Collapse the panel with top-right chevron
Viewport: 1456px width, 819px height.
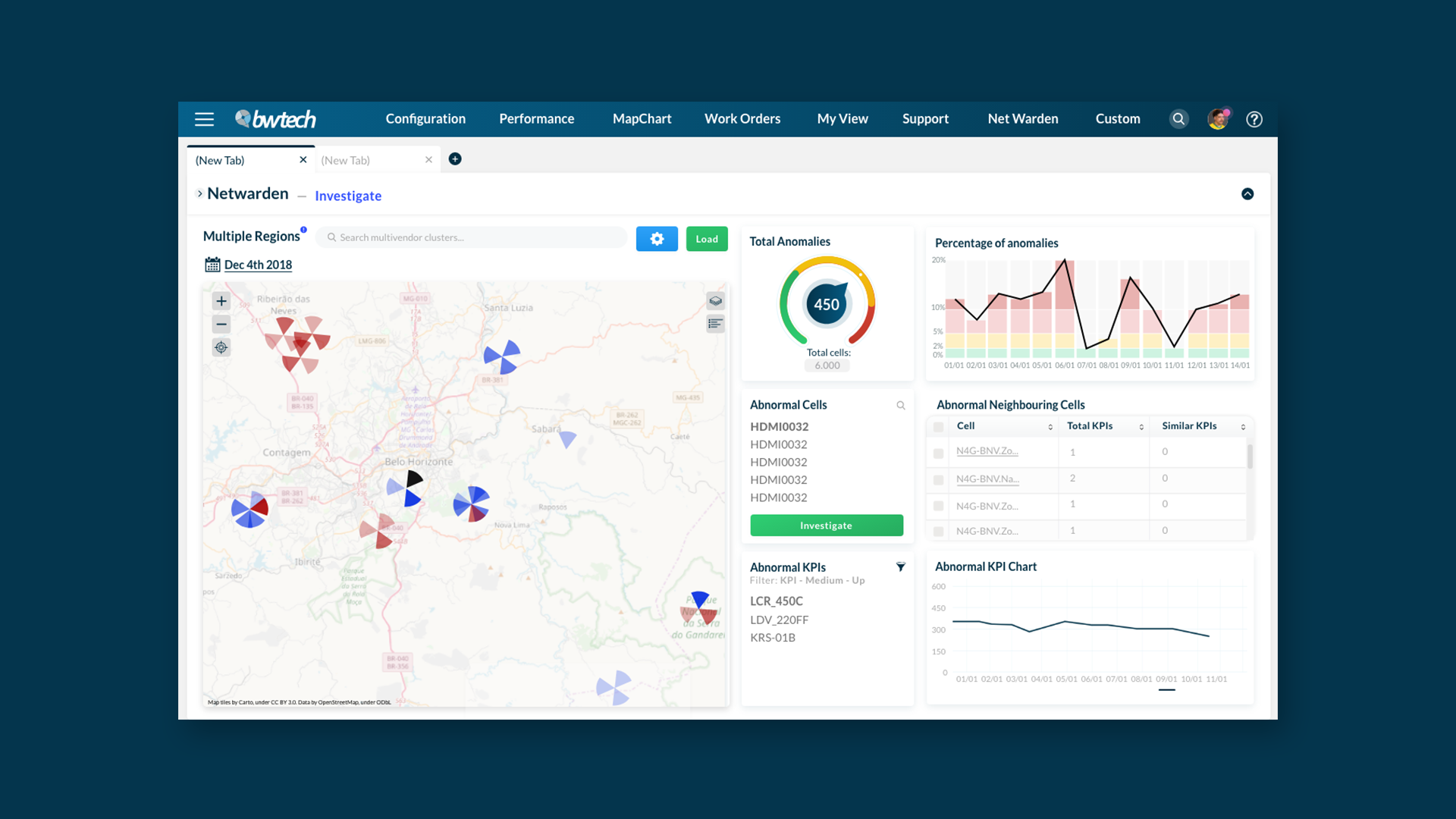1247,194
